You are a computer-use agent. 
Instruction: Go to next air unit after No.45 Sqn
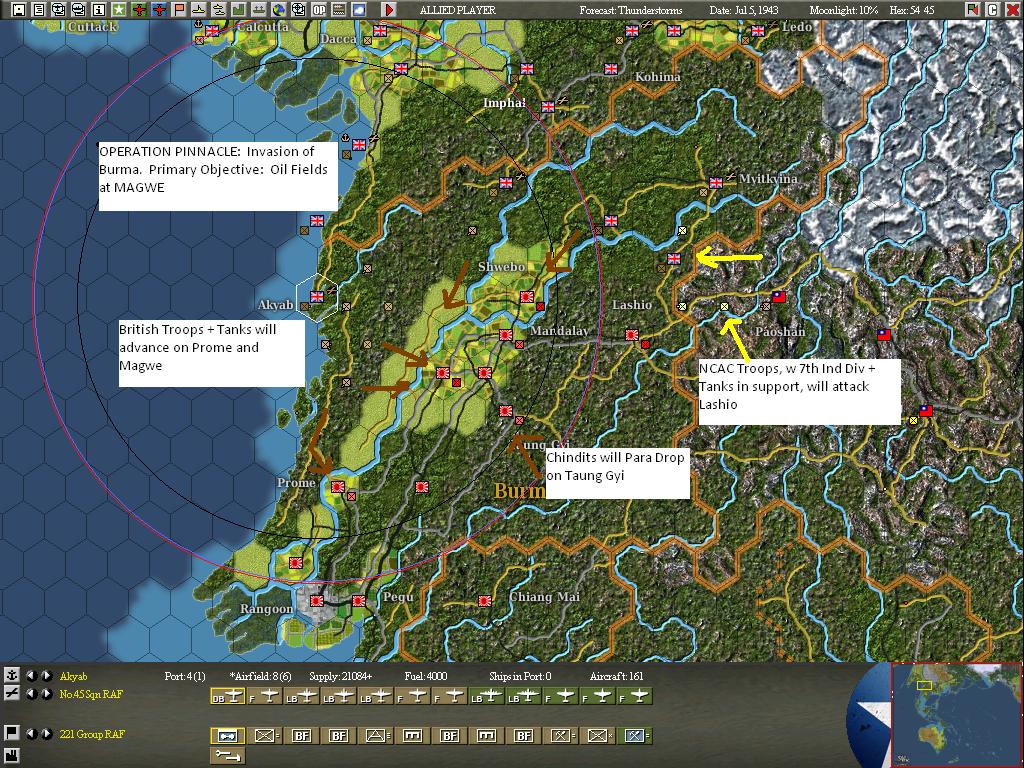click(46, 694)
